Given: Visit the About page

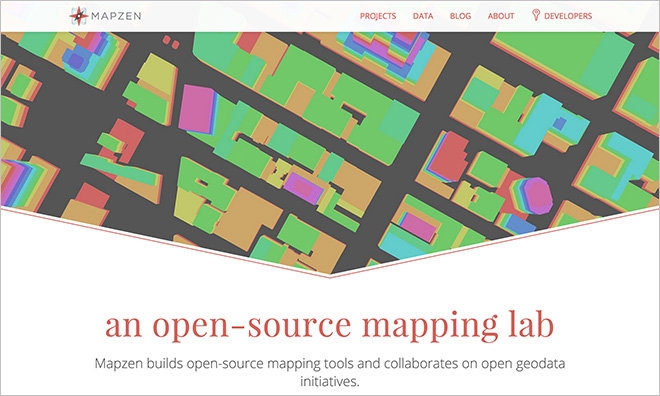Looking at the screenshot, I should point(501,16).
